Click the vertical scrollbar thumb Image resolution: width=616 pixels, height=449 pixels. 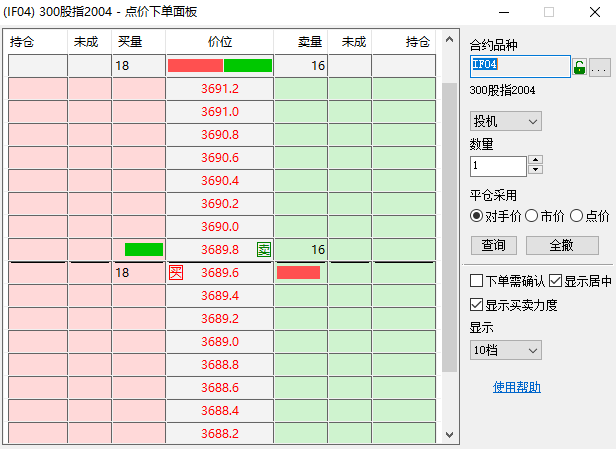449,227
